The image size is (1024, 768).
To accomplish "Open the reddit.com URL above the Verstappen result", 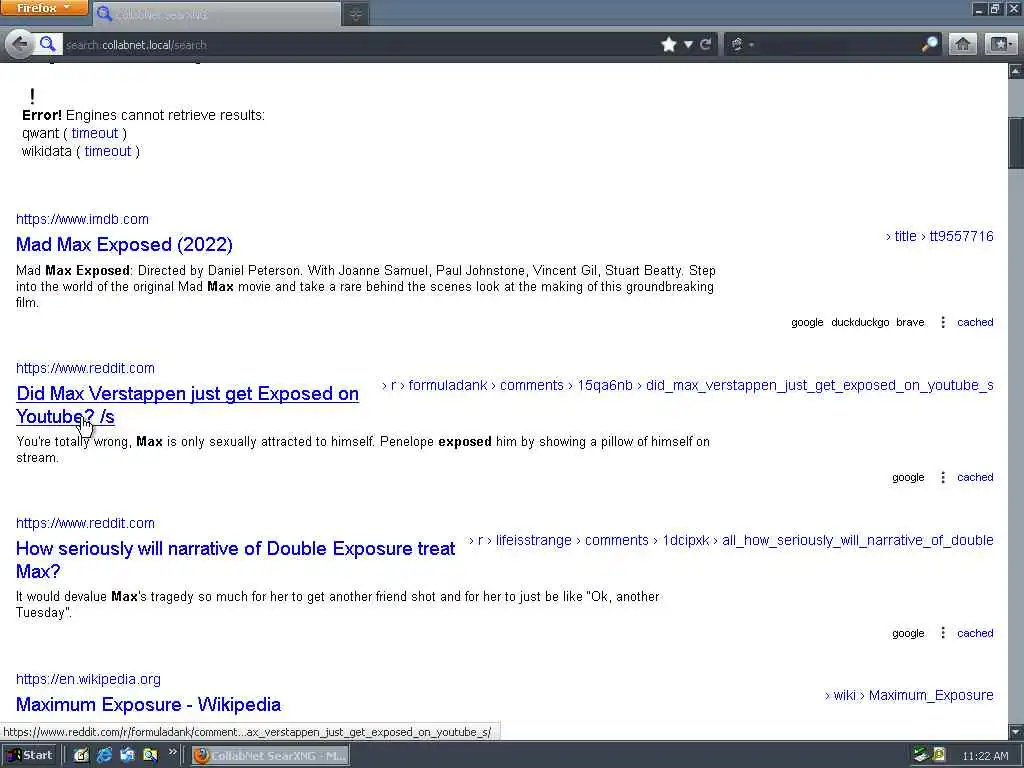I will [86, 368].
